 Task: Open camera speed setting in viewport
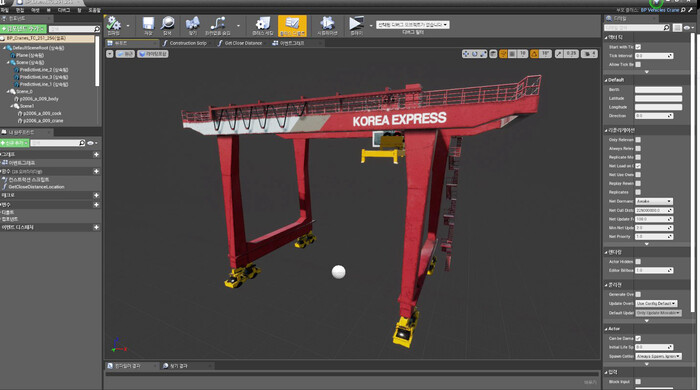click(x=589, y=54)
